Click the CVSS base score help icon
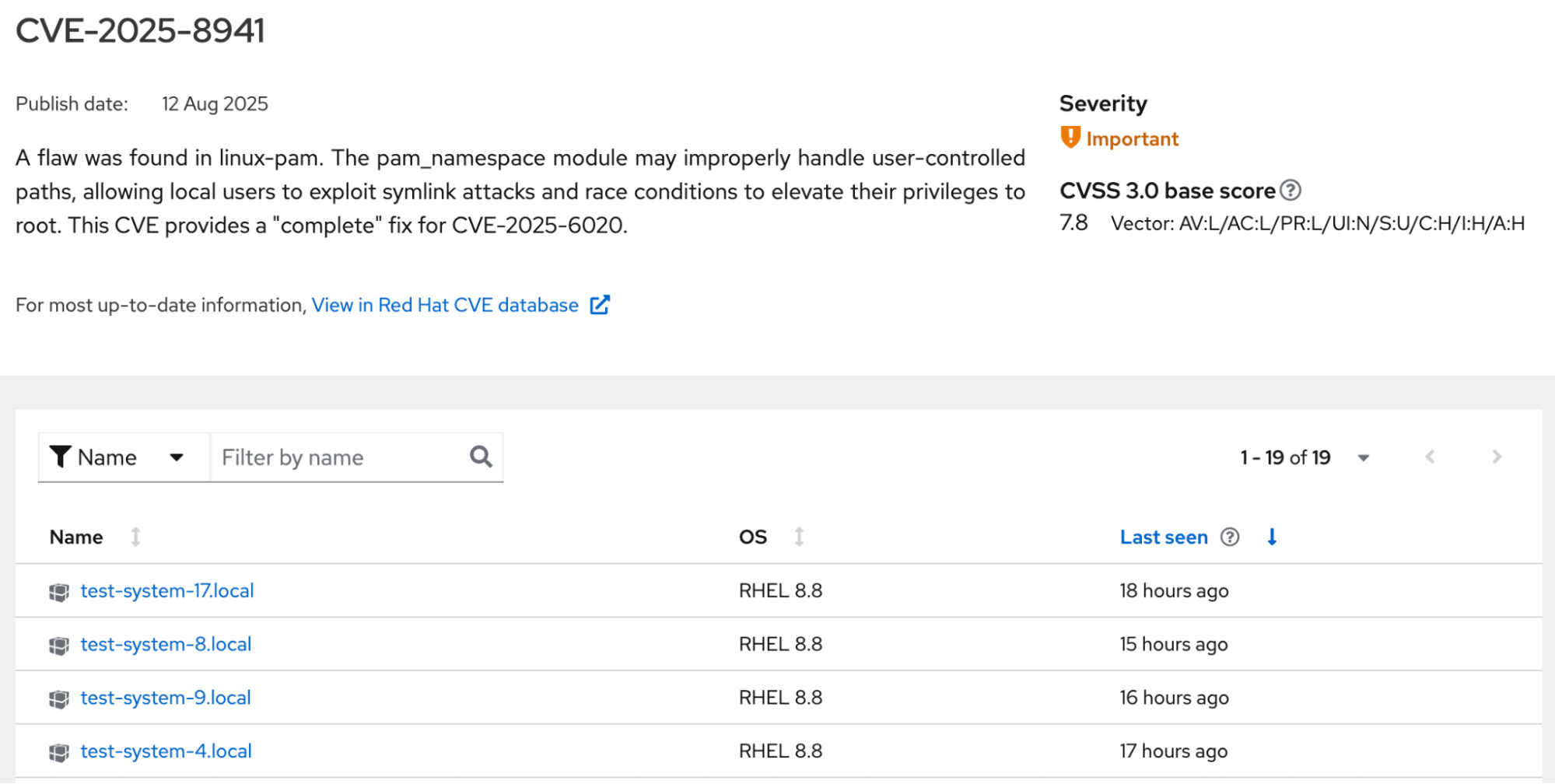The height and width of the screenshot is (784, 1555). [1291, 191]
